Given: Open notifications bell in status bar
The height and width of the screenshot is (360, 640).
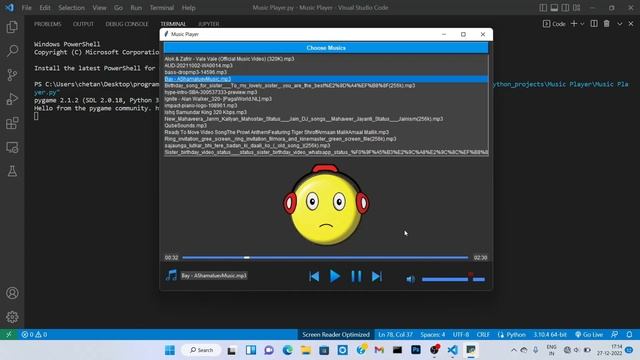Looking at the screenshot, I should [629, 334].
